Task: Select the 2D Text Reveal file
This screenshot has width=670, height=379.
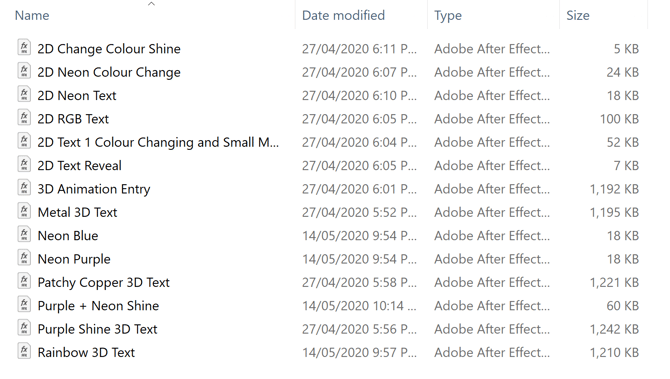Action: click(x=79, y=165)
